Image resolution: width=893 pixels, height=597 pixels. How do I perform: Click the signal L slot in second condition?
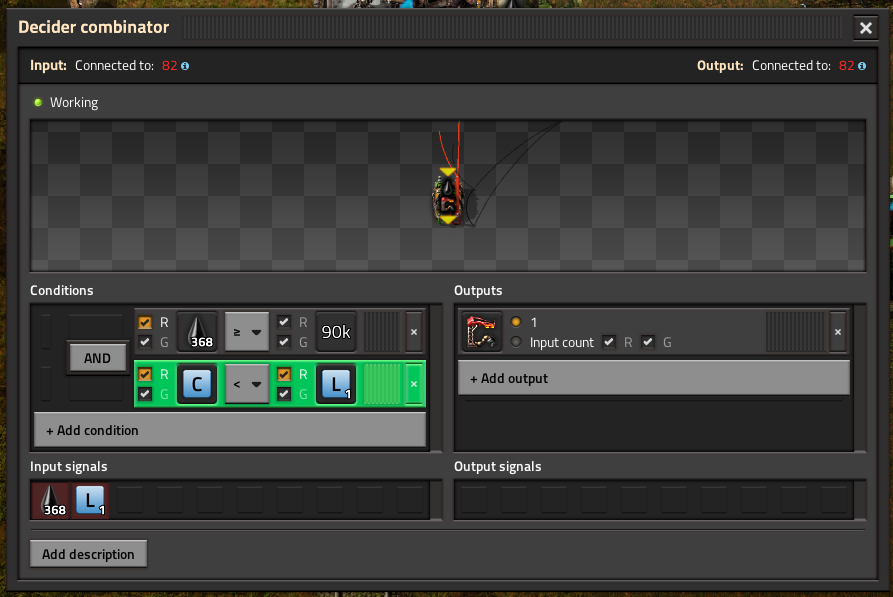pyautogui.click(x=336, y=384)
